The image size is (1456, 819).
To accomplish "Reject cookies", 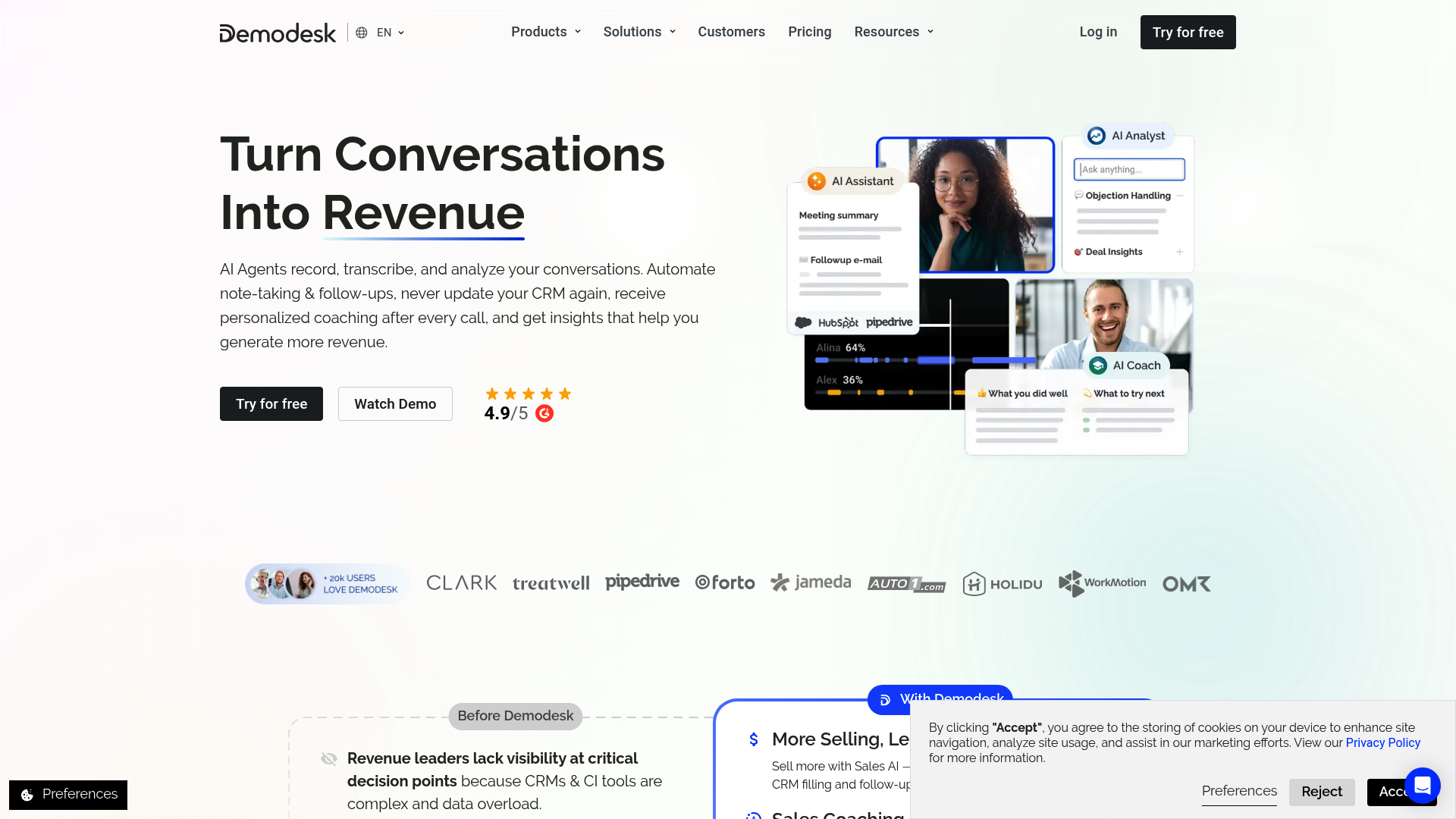I will point(1322,792).
